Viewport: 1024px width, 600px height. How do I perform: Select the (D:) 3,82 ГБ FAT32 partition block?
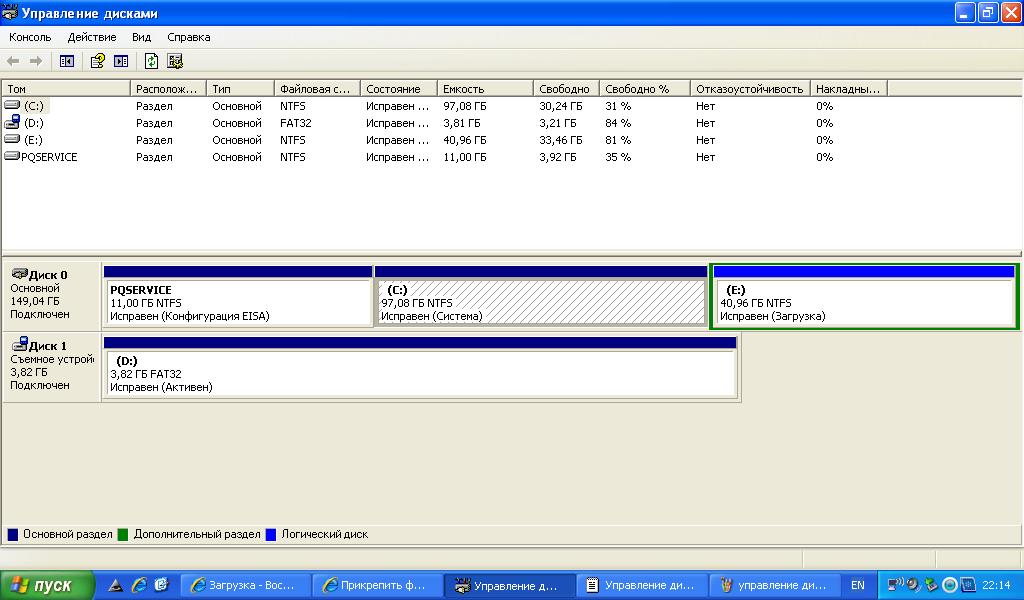[420, 366]
